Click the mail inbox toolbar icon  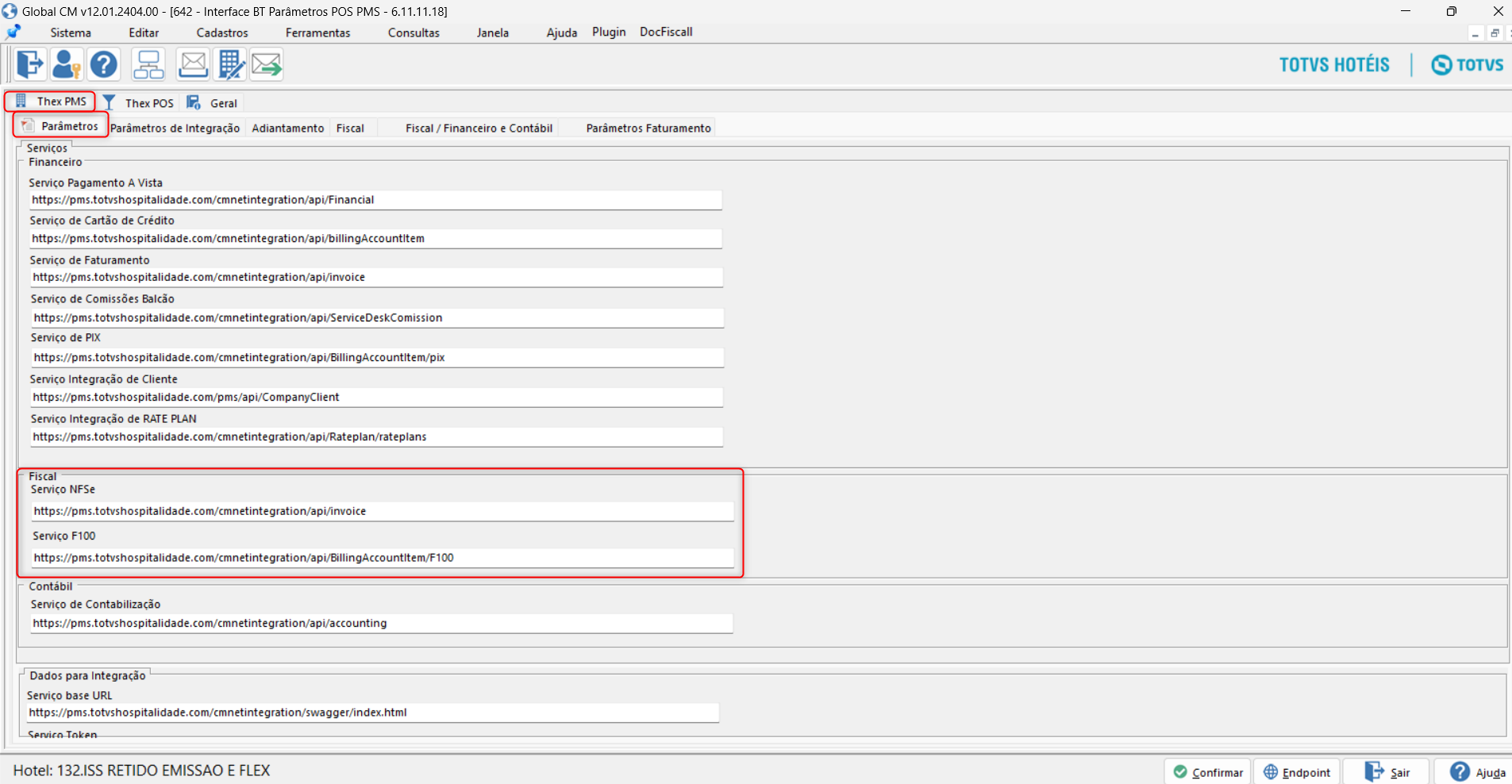coord(193,64)
